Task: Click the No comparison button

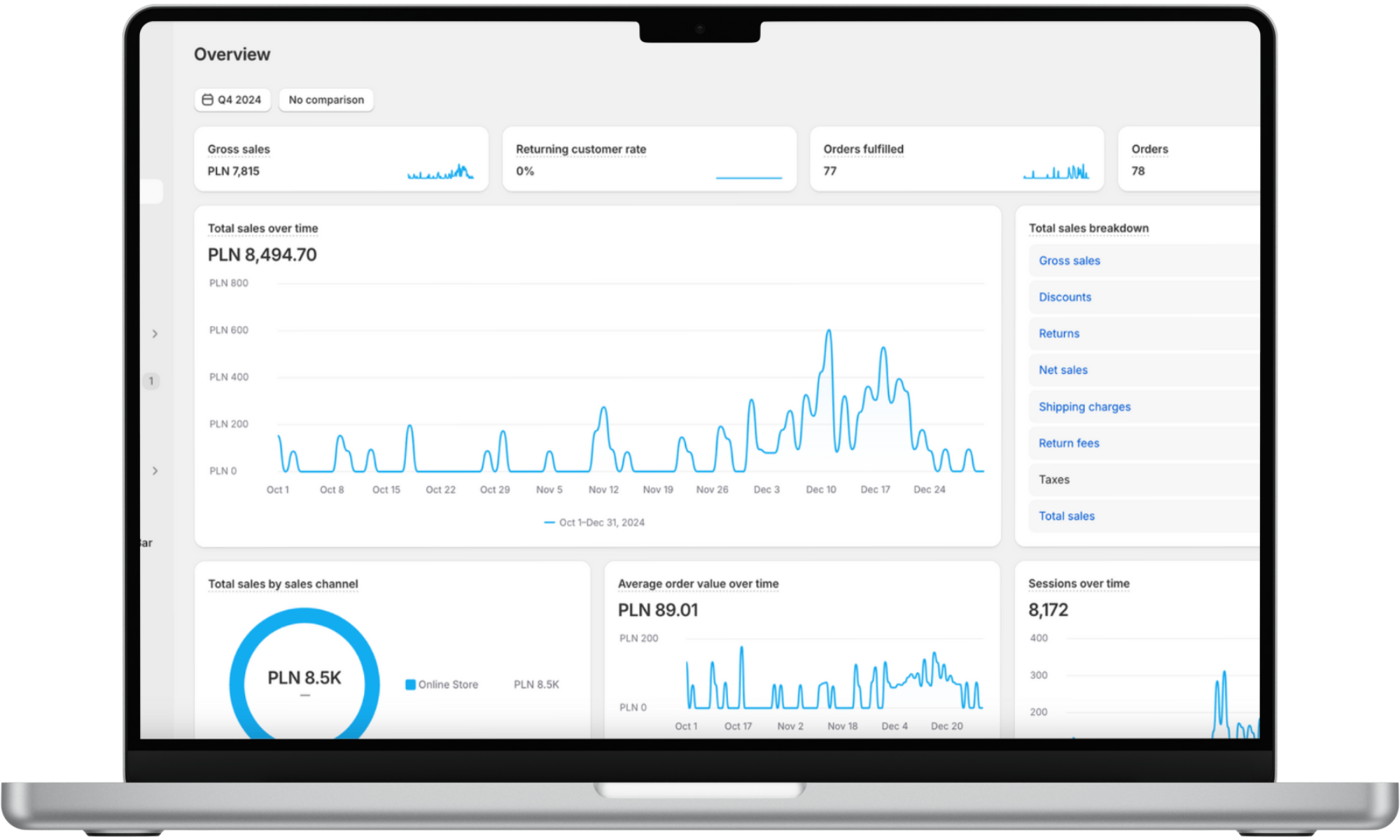Action: (326, 100)
